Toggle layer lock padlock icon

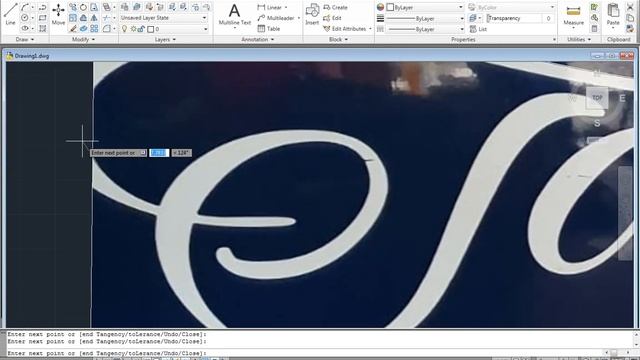click(x=141, y=29)
